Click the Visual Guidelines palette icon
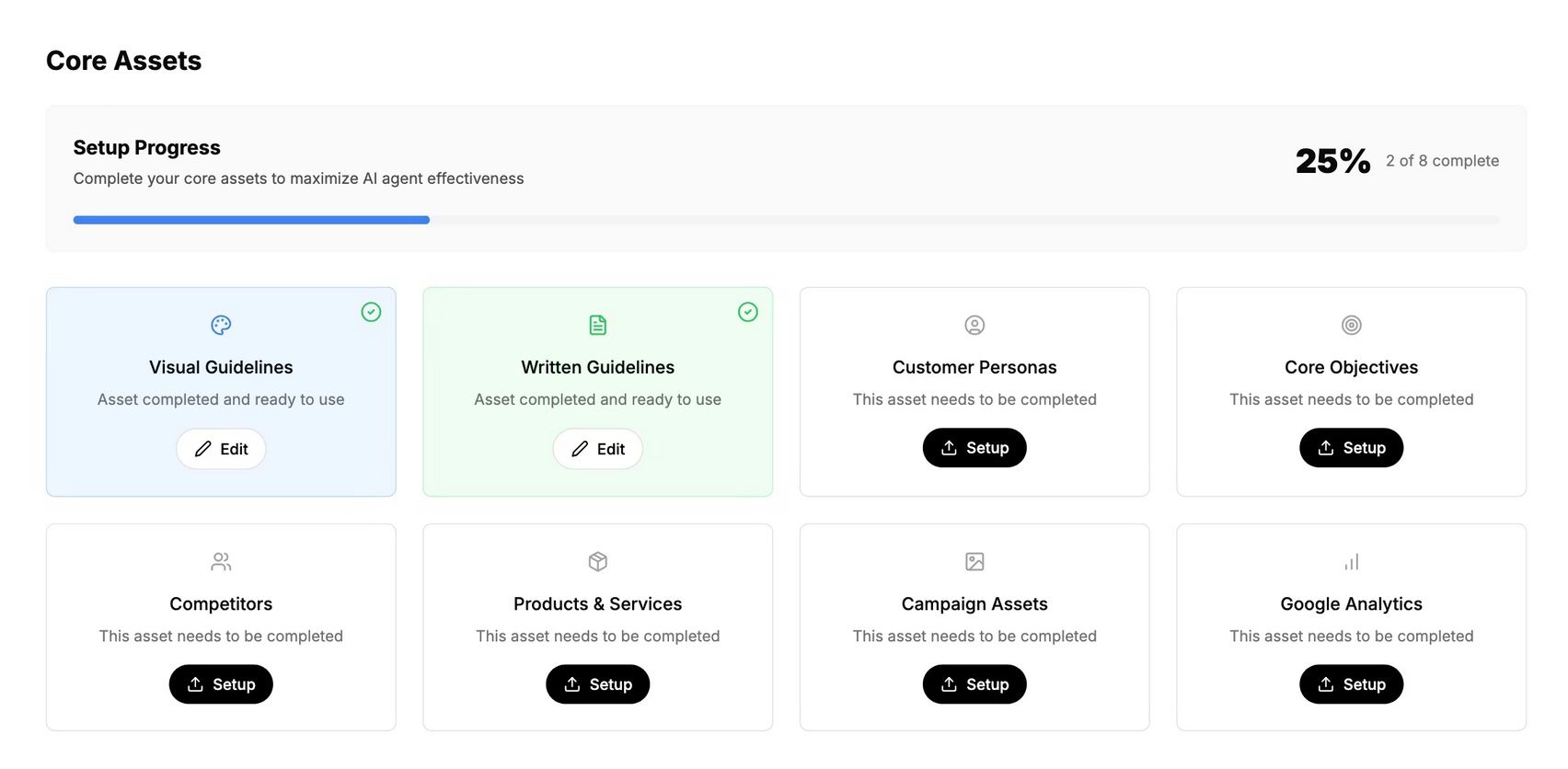Image resolution: width=1568 pixels, height=769 pixels. click(x=221, y=325)
